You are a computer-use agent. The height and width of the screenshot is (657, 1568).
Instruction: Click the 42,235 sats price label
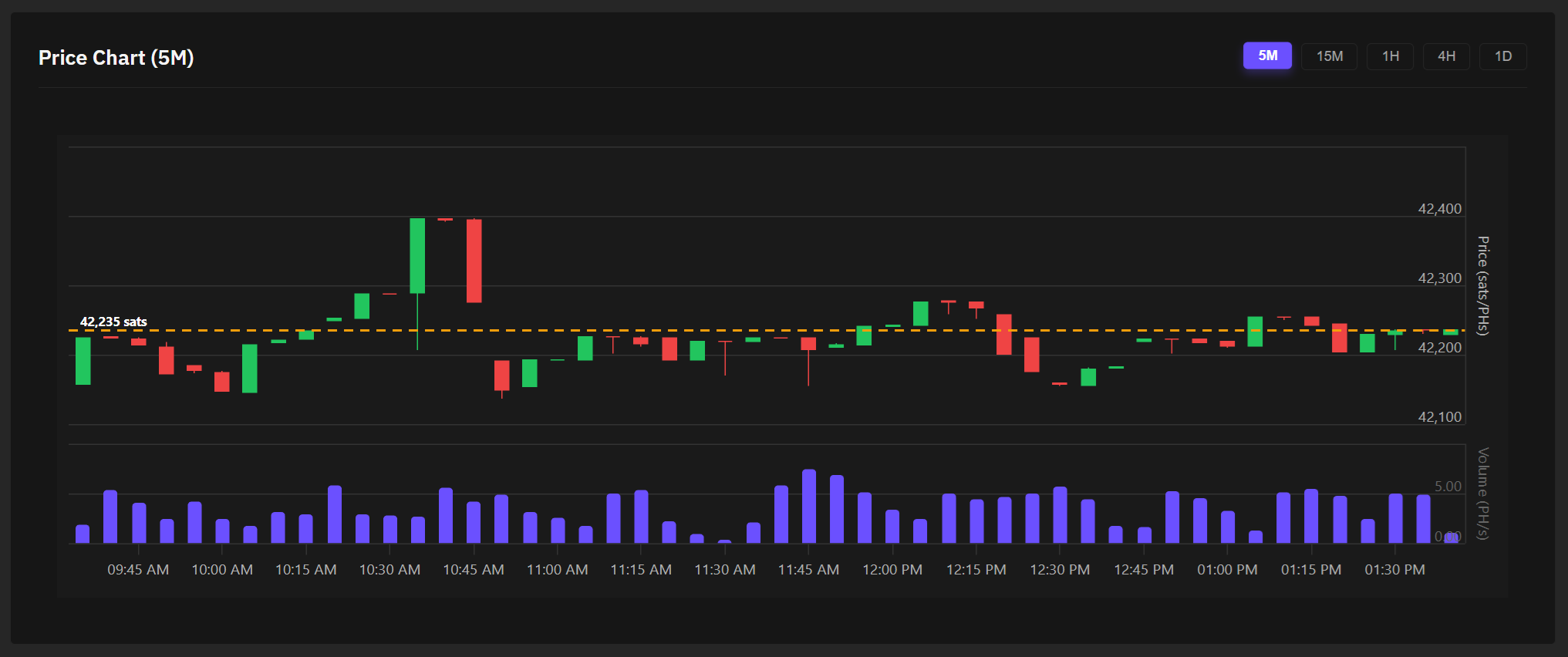[x=113, y=322]
